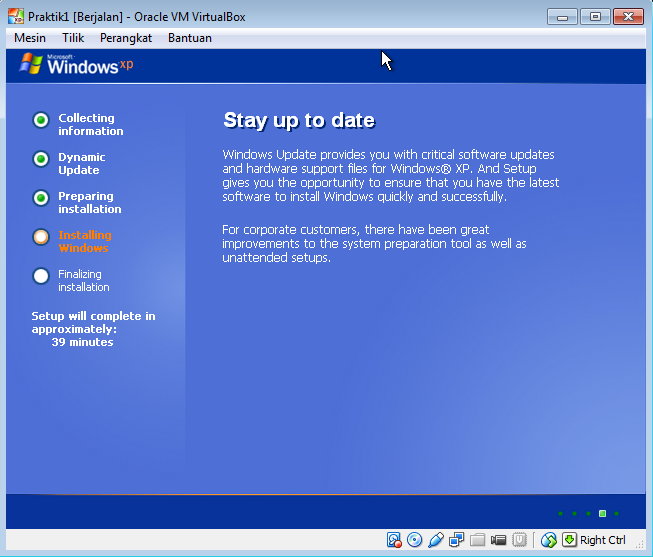Open the Tilik menu
The height and width of the screenshot is (557, 653).
click(73, 38)
